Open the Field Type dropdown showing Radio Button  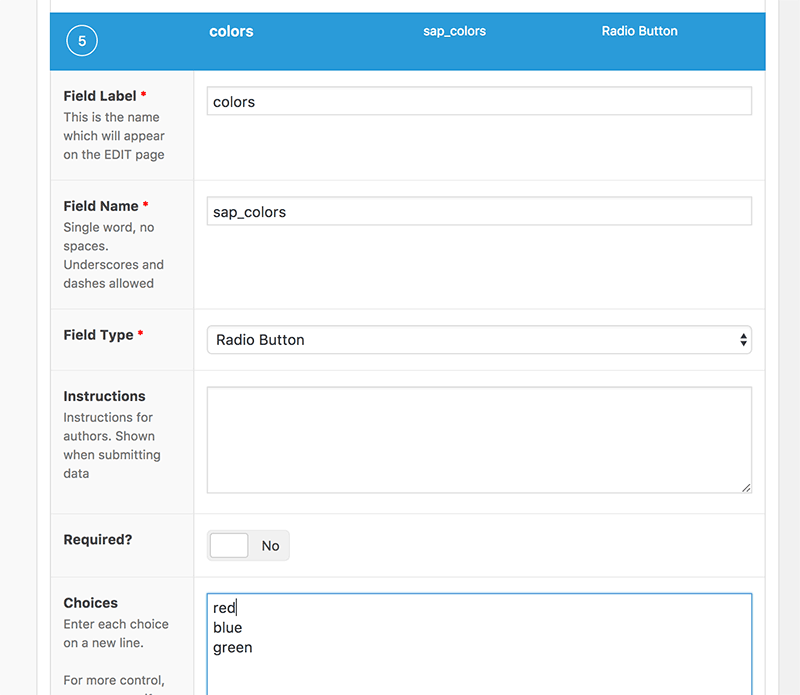click(479, 340)
